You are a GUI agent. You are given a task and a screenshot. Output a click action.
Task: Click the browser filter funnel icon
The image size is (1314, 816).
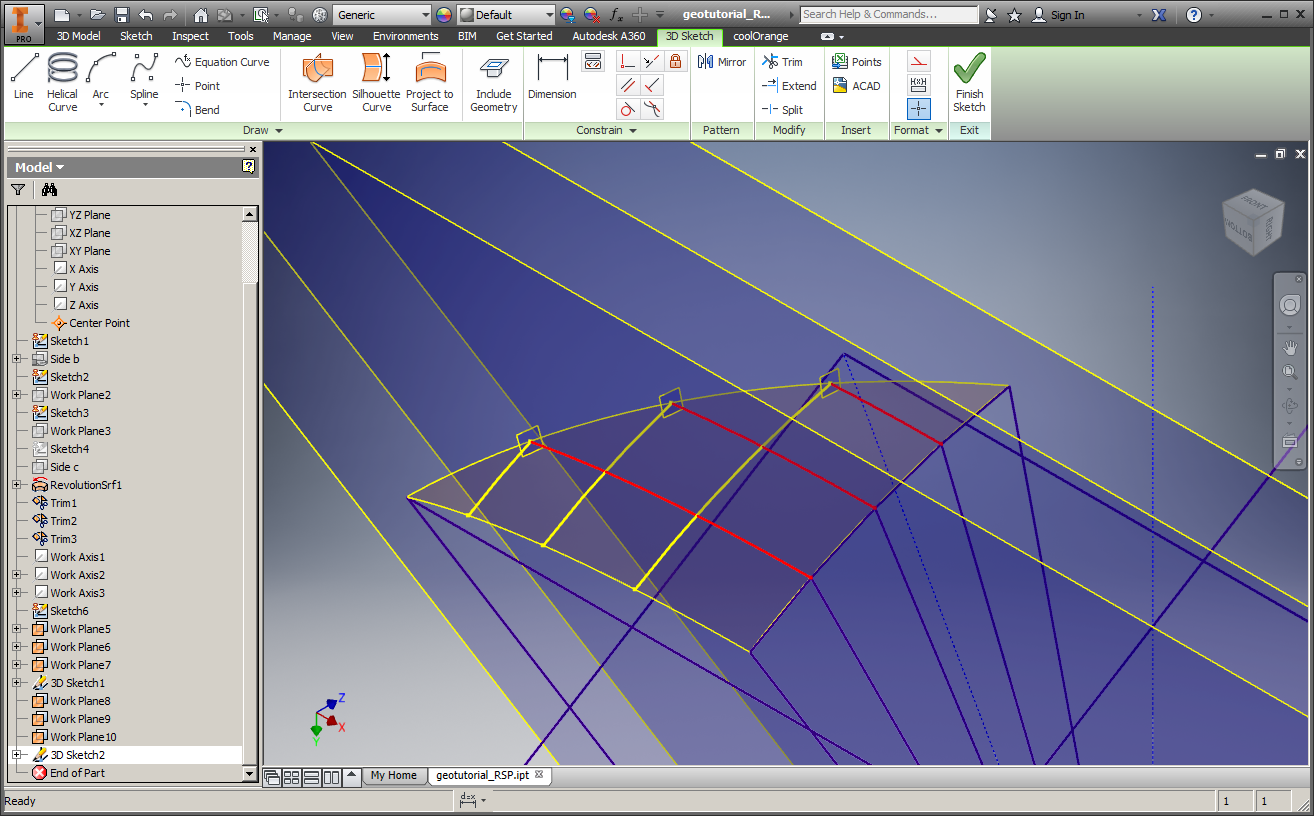coord(18,189)
